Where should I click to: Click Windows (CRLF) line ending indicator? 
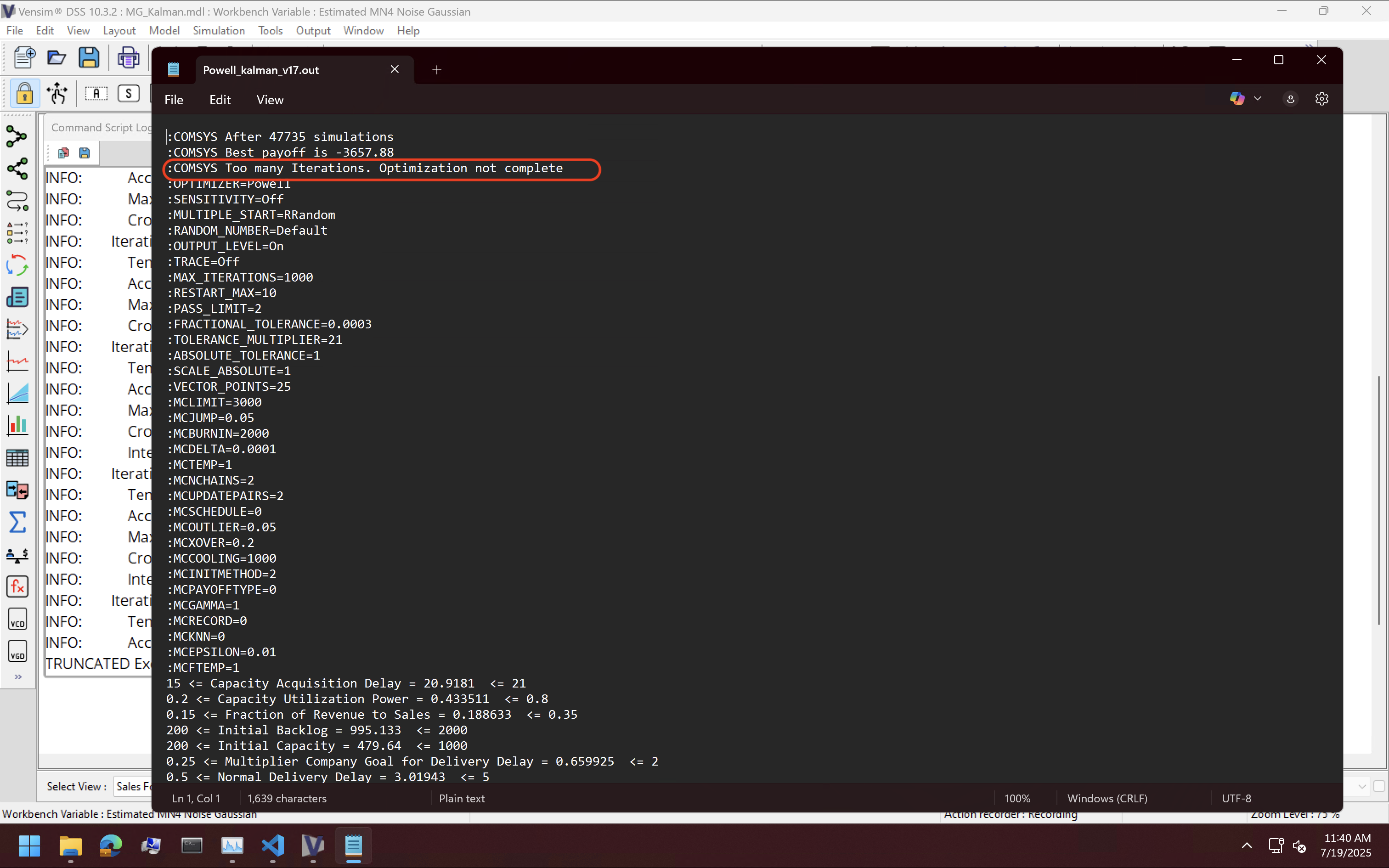point(1107,799)
